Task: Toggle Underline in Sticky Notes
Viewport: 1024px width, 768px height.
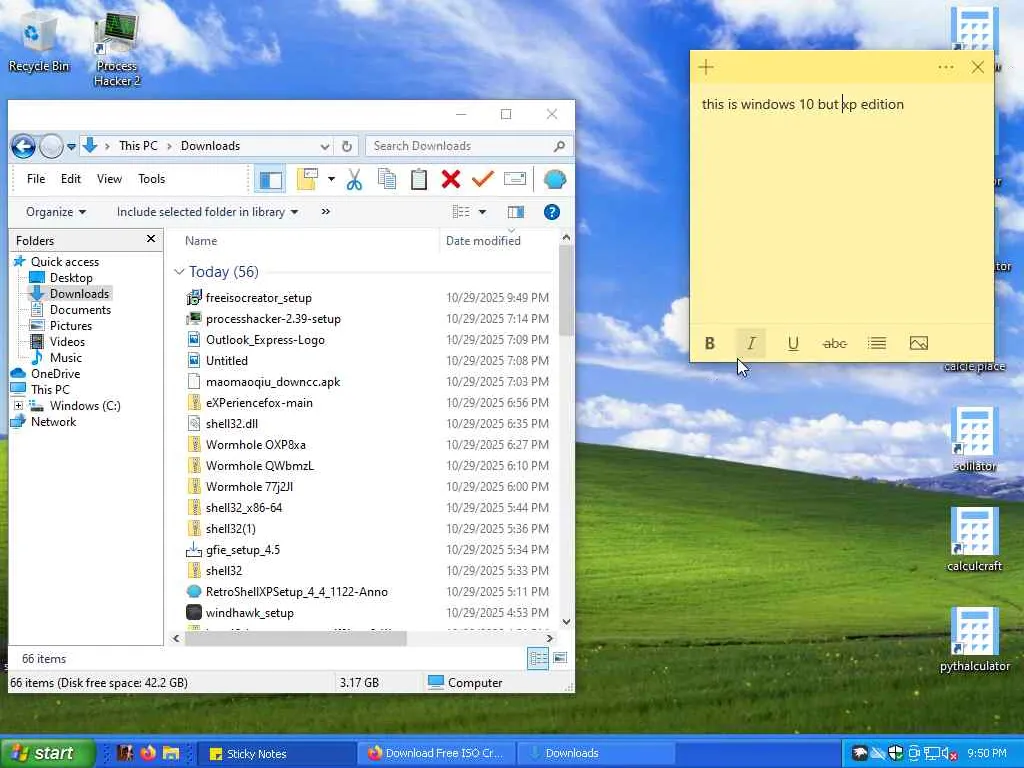Action: click(x=793, y=344)
